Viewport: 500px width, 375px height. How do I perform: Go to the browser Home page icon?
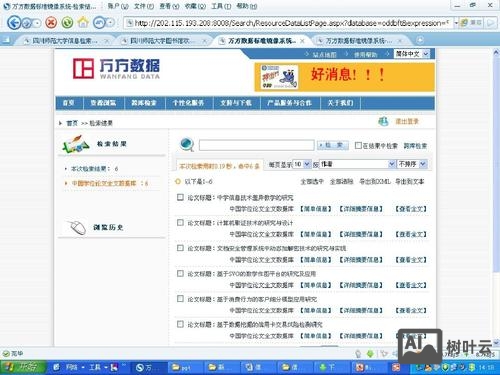pos(83,22)
